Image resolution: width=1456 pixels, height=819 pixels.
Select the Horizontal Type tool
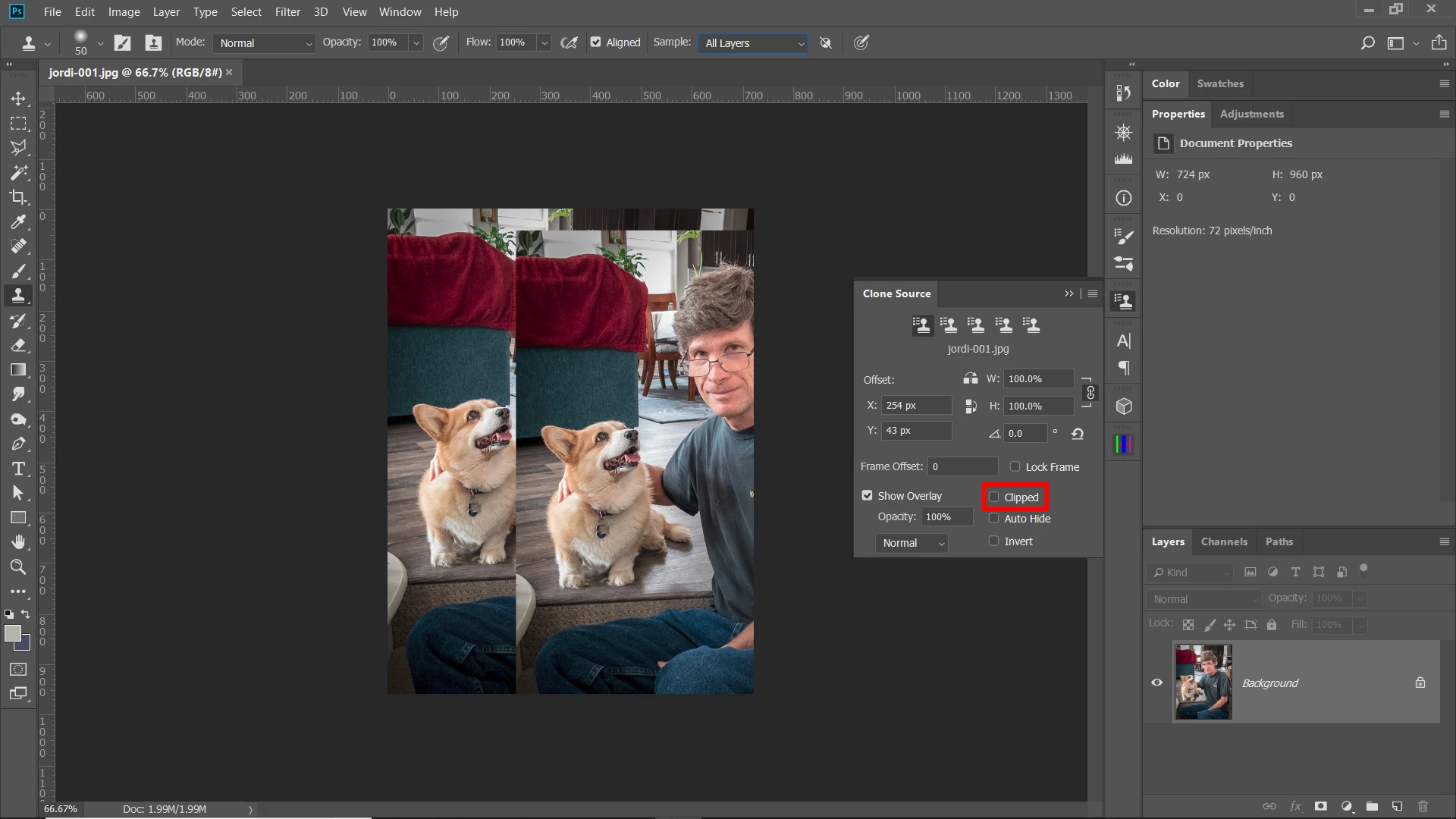[18, 469]
